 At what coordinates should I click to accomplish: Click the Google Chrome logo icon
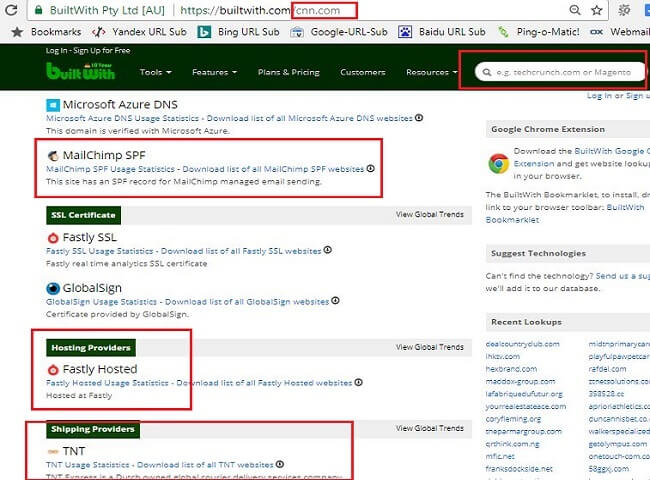pyautogui.click(x=498, y=164)
